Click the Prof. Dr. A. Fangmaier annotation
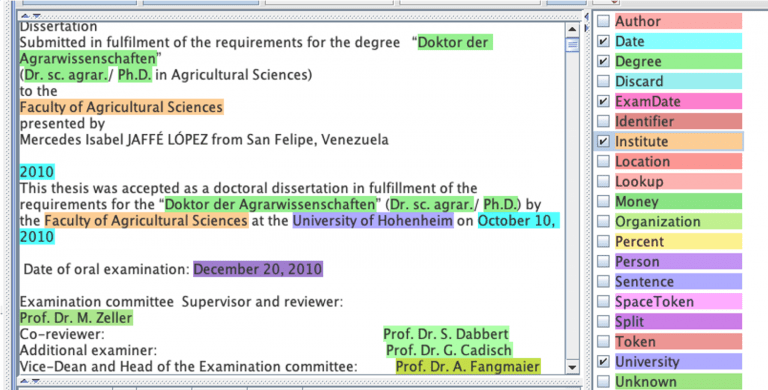This screenshot has width=768, height=390. 468,366
